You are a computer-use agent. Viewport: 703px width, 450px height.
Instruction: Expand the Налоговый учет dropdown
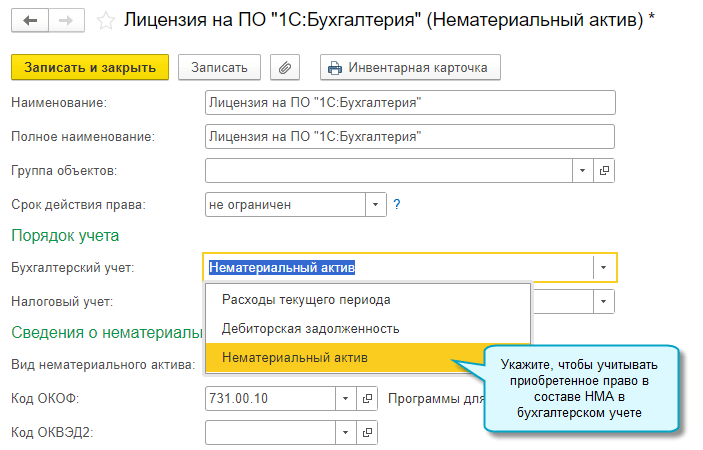pyautogui.click(x=604, y=301)
